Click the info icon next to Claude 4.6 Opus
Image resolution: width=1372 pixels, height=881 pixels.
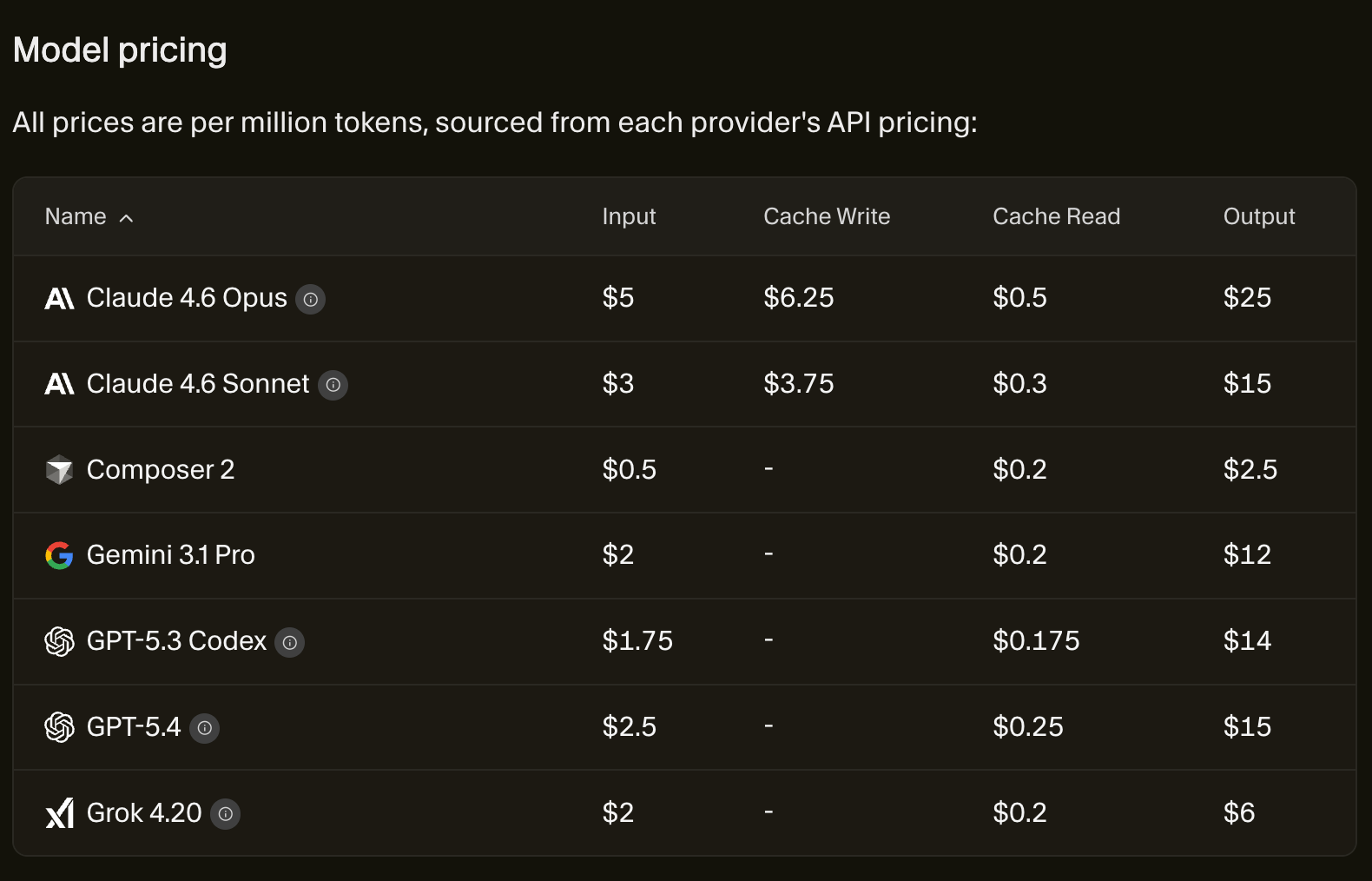(x=310, y=300)
